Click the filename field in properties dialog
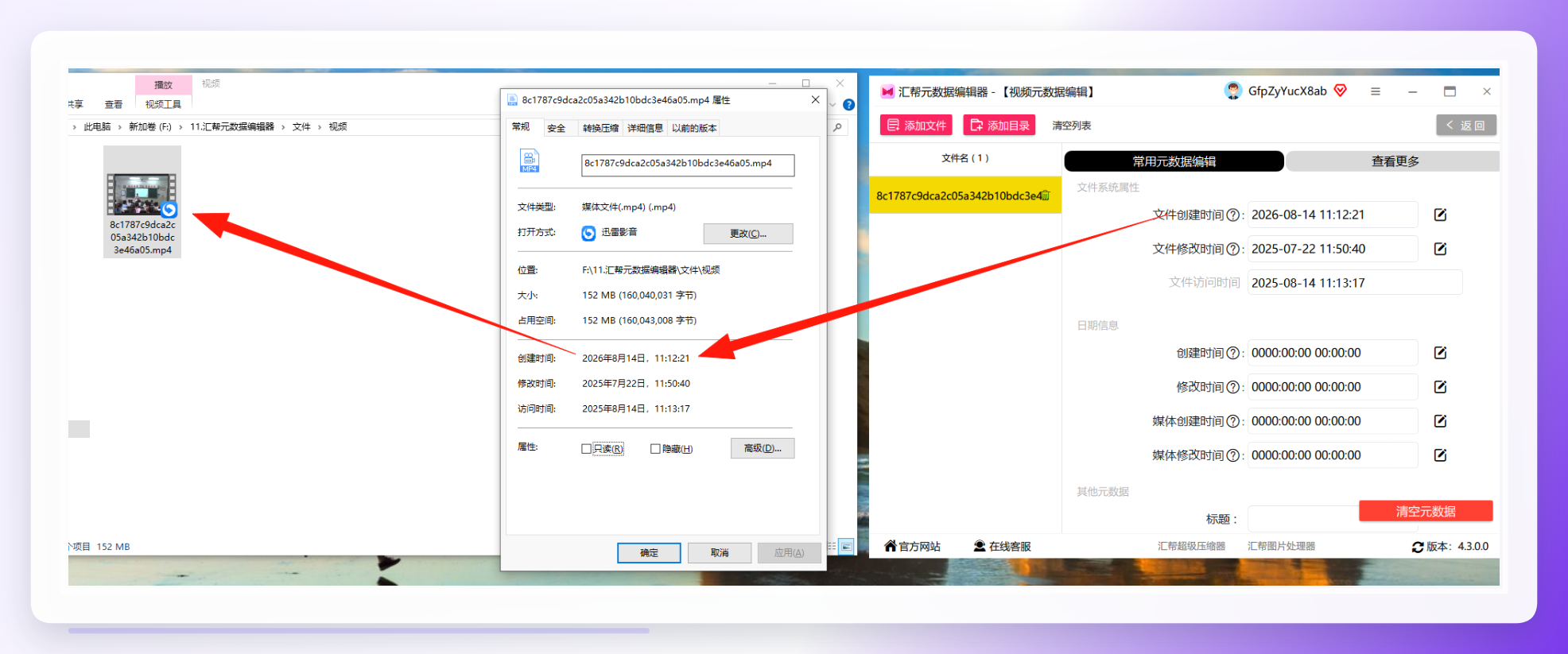Viewport: 1568px width, 654px height. (x=687, y=164)
